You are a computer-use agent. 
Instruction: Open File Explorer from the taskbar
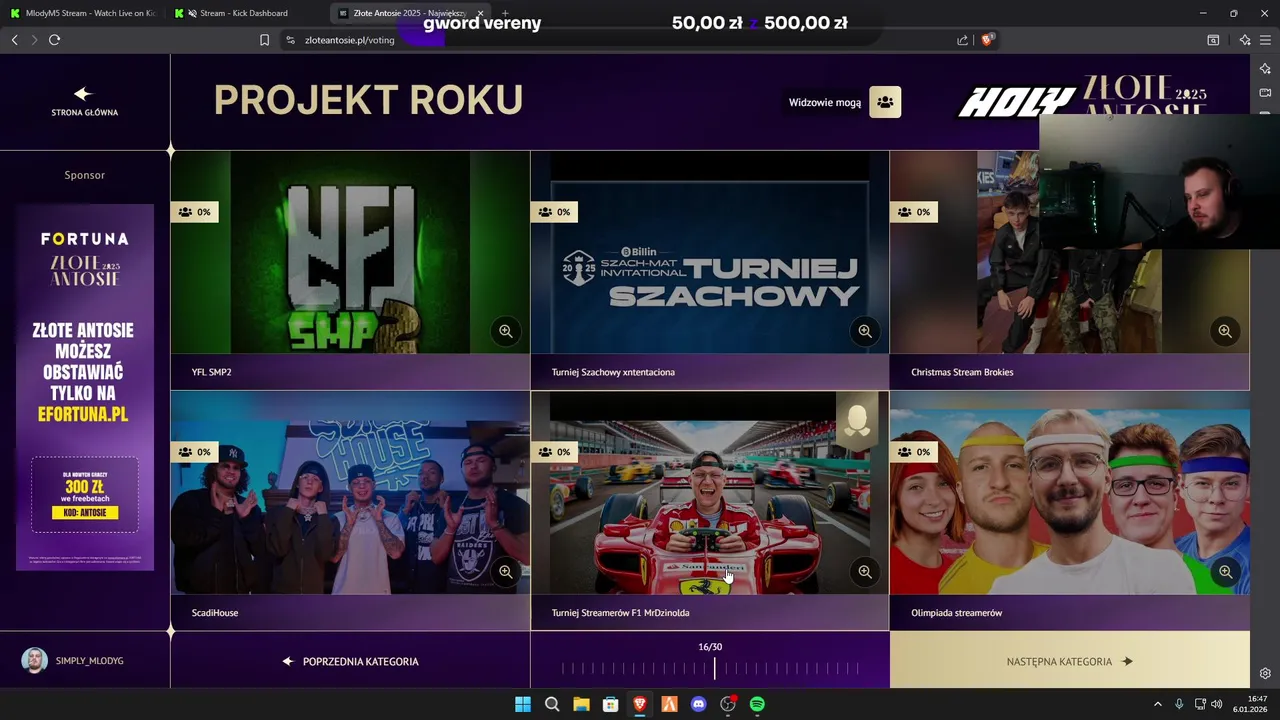coord(581,704)
